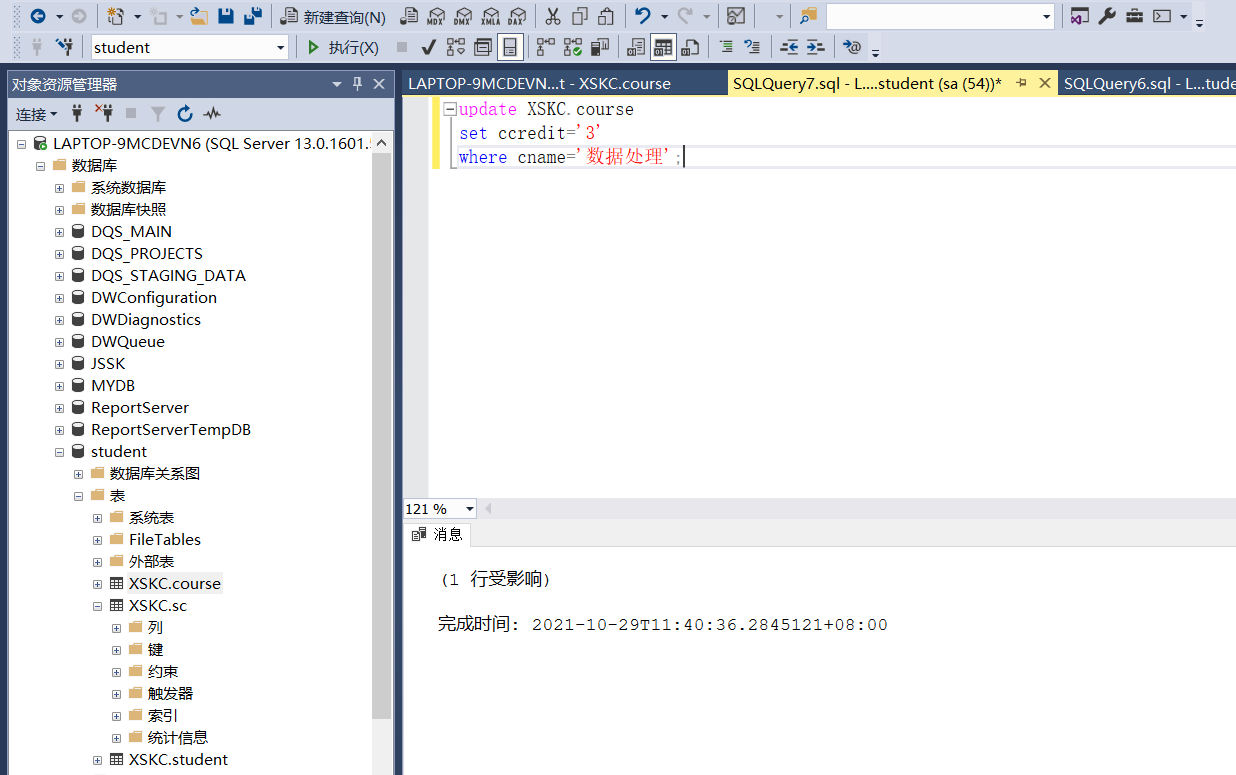Click the parse checkmark icon
1236x775 pixels.
[x=428, y=47]
